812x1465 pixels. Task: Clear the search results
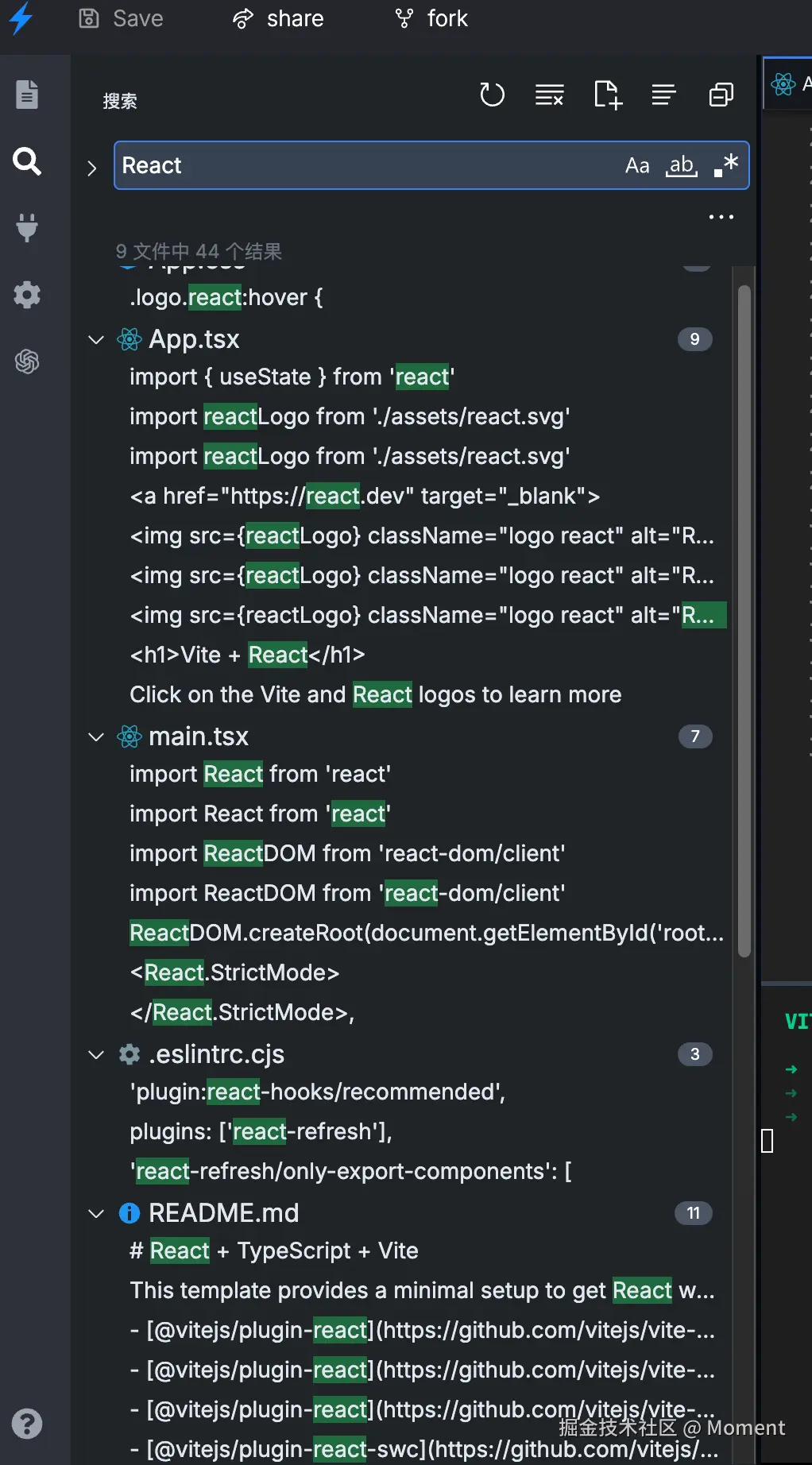click(549, 95)
